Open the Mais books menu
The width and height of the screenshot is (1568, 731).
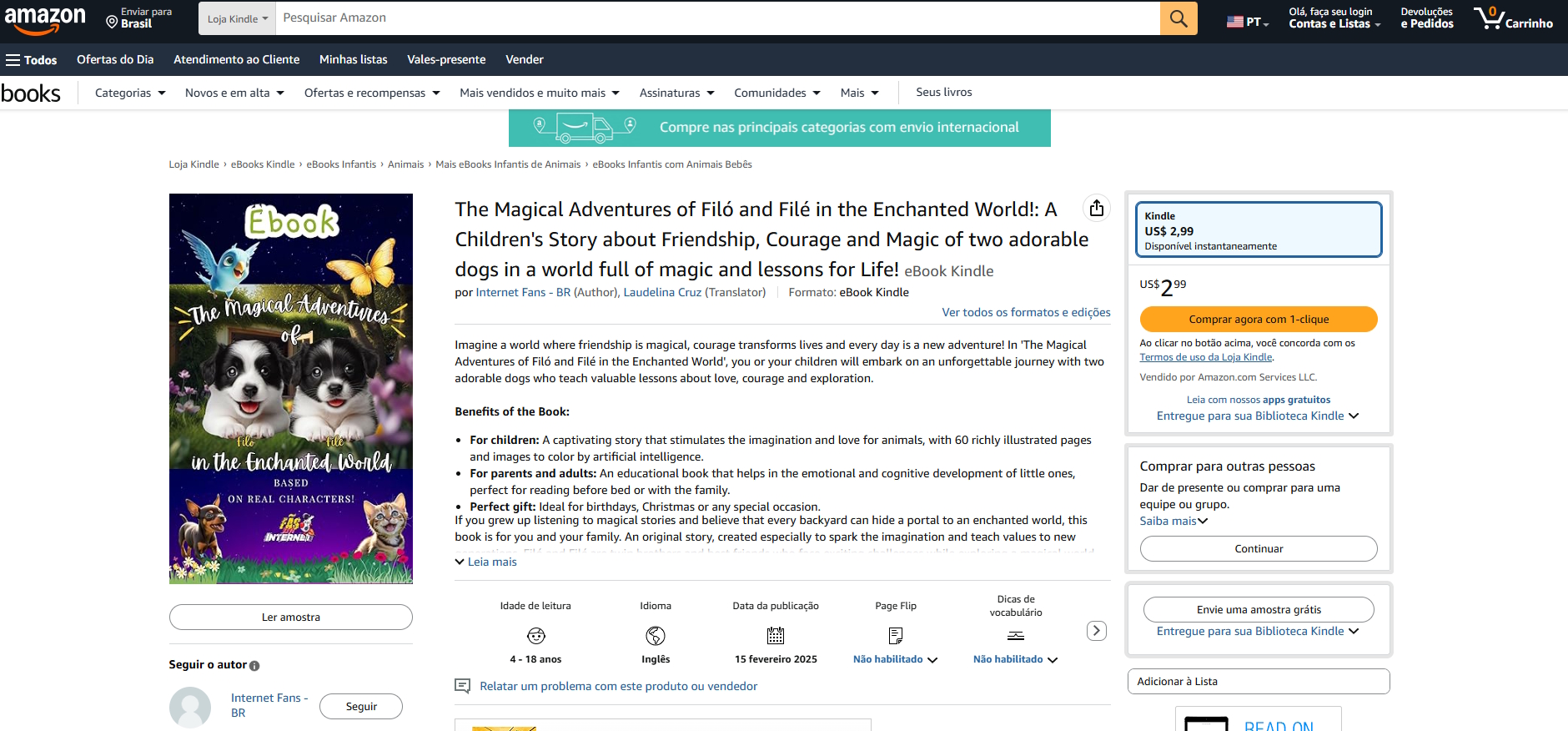(x=860, y=93)
